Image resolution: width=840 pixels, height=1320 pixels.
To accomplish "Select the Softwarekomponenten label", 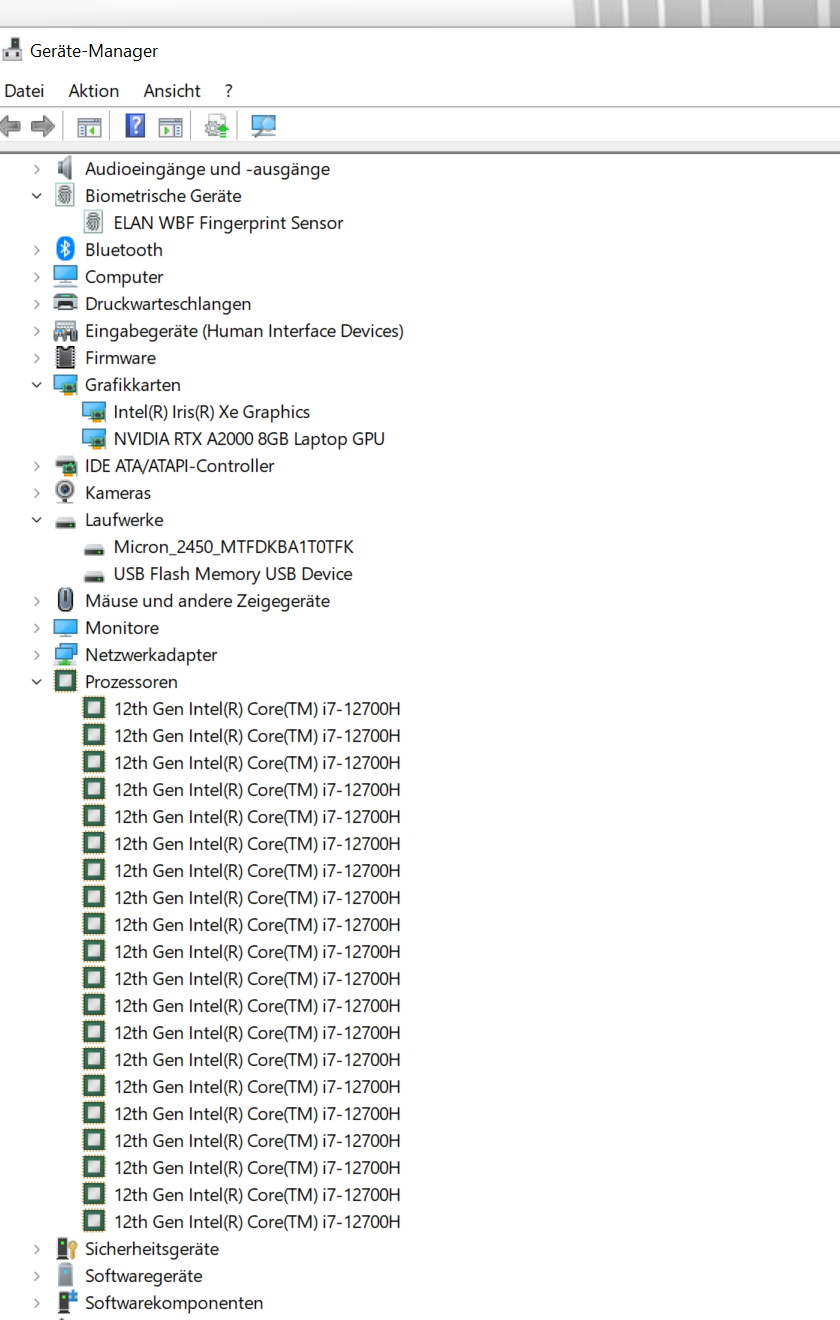I will [174, 1303].
